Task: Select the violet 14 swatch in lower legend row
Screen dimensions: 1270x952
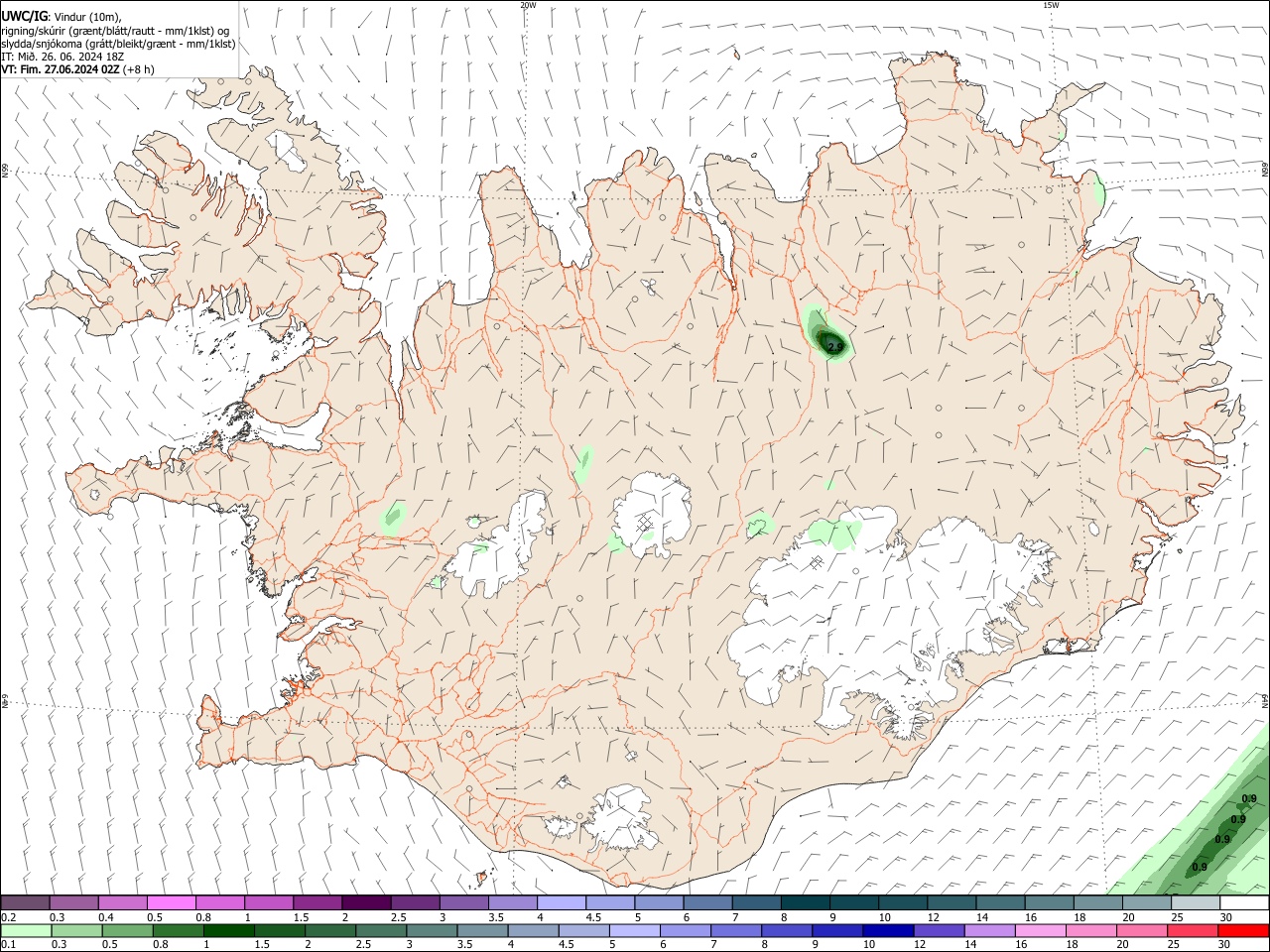Action: 989,930
